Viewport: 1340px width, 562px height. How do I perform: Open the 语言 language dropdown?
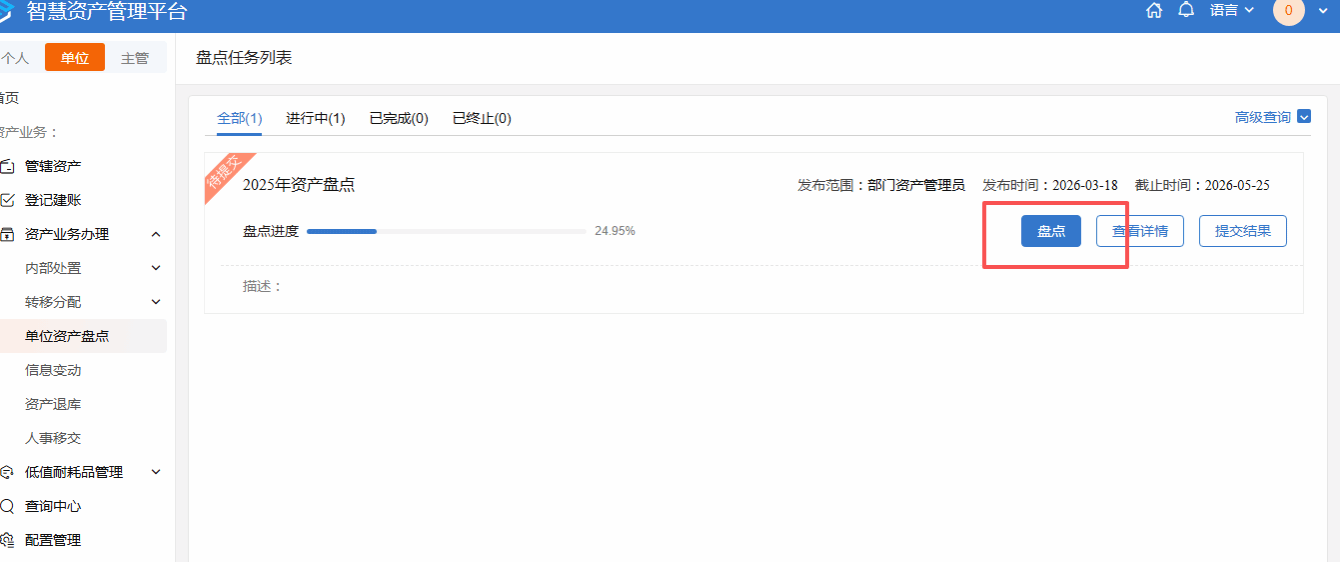coord(1231,11)
